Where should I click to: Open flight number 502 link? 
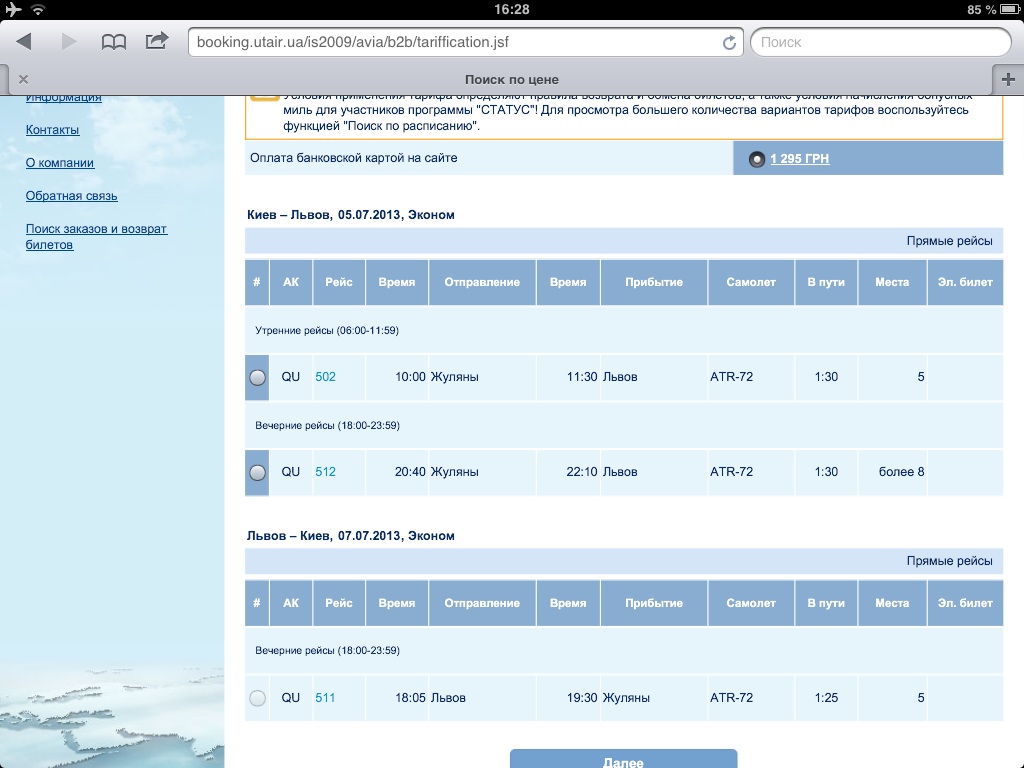tap(325, 377)
